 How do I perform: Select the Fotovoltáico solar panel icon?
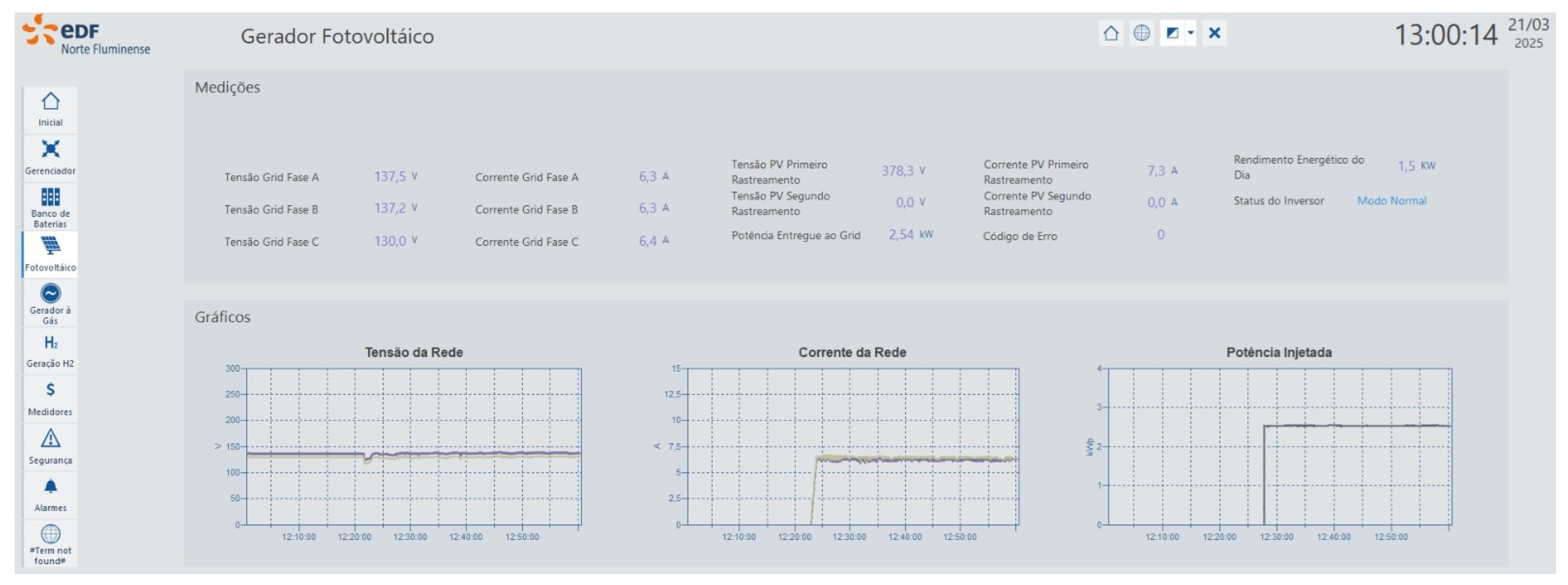(x=51, y=253)
